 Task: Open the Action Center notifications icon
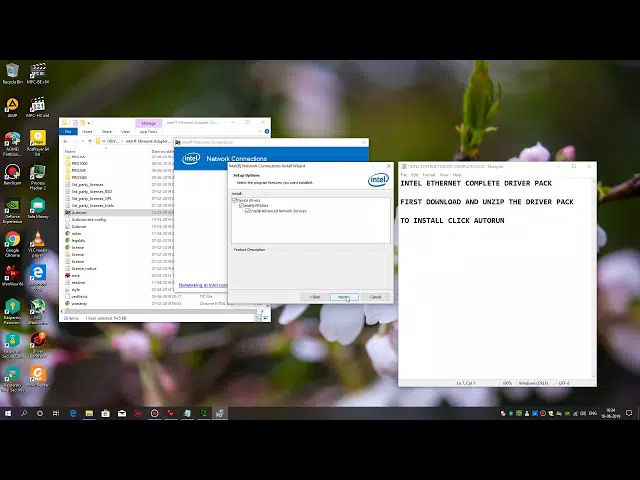tap(629, 413)
